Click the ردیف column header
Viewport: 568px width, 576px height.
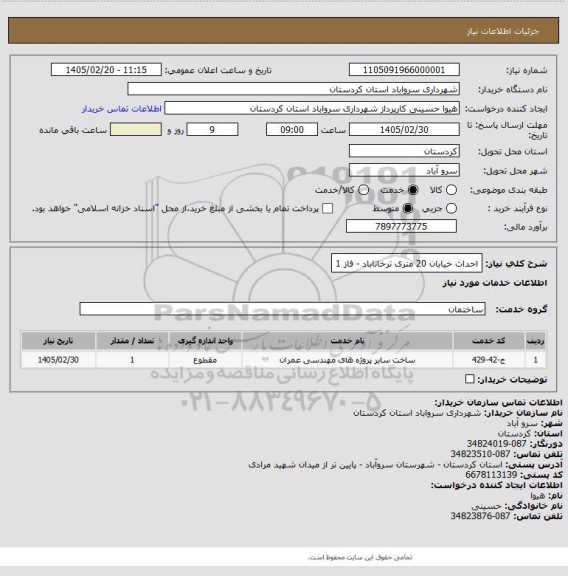pyautogui.click(x=535, y=341)
